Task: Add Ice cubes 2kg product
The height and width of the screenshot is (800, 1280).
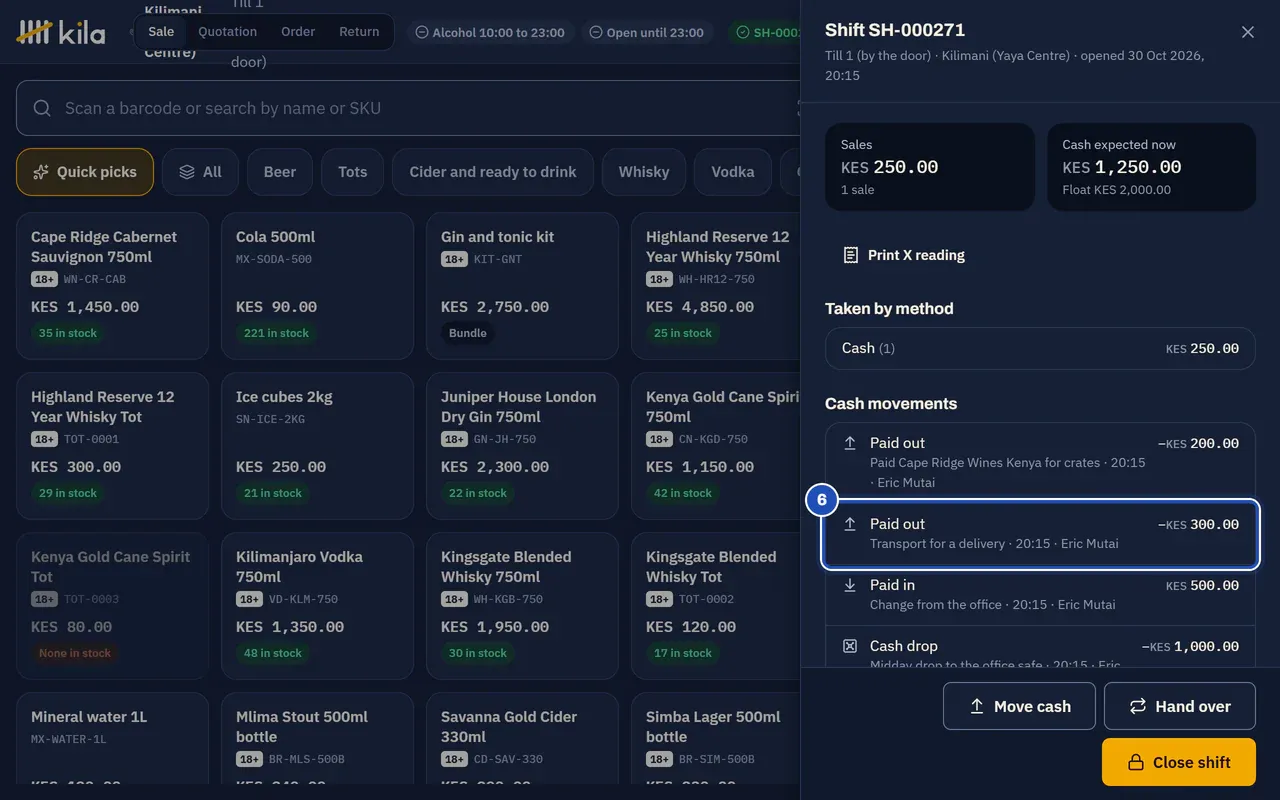Action: point(317,446)
